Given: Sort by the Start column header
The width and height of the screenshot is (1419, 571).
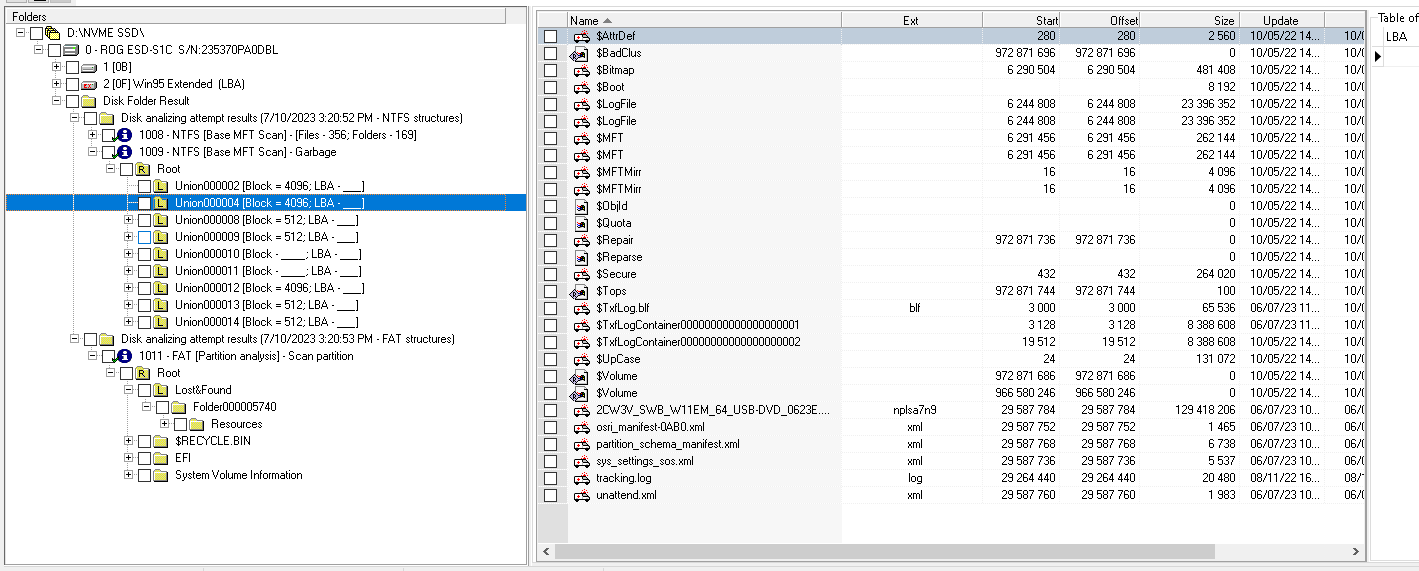Looking at the screenshot, I should coord(1021,20).
